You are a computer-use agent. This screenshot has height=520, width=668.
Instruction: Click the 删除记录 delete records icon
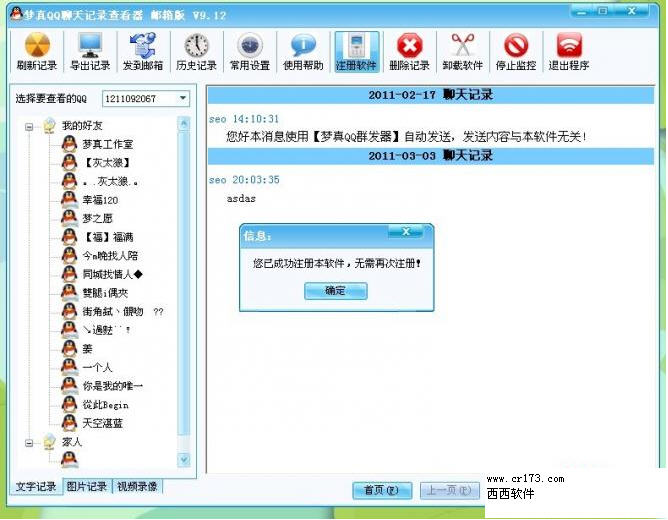point(409,52)
